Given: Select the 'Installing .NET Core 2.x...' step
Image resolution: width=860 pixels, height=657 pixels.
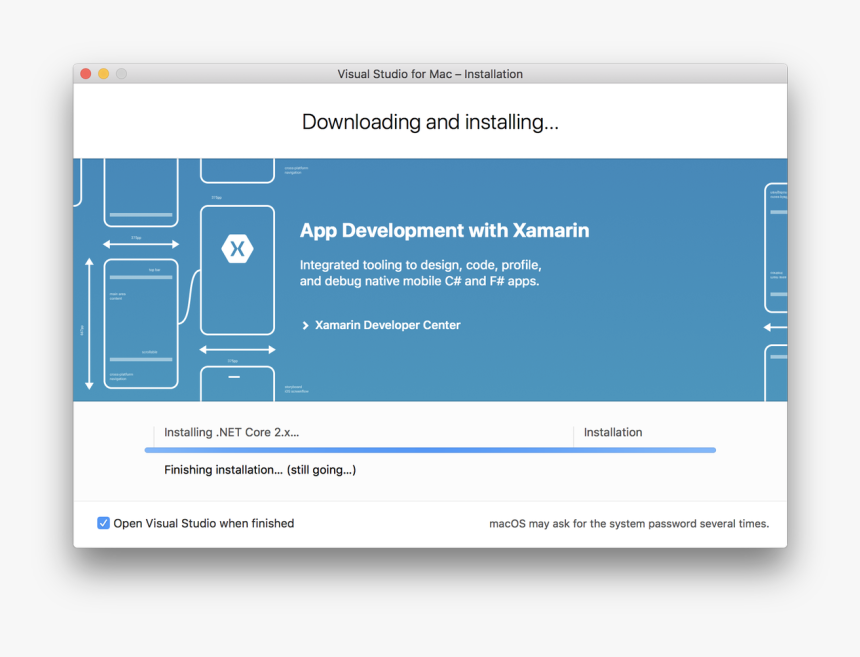Looking at the screenshot, I should tap(231, 433).
